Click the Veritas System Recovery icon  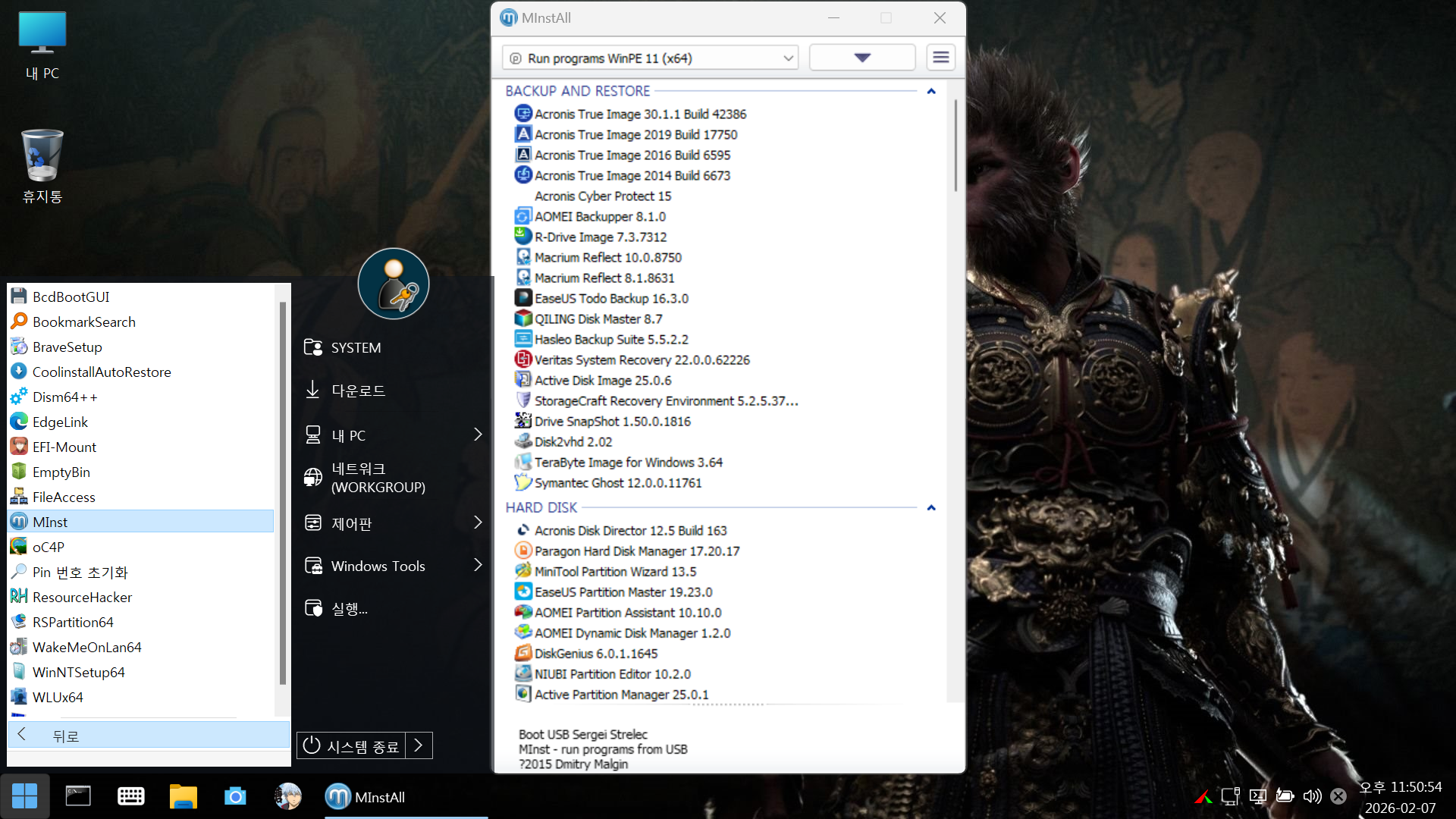pyautogui.click(x=522, y=359)
